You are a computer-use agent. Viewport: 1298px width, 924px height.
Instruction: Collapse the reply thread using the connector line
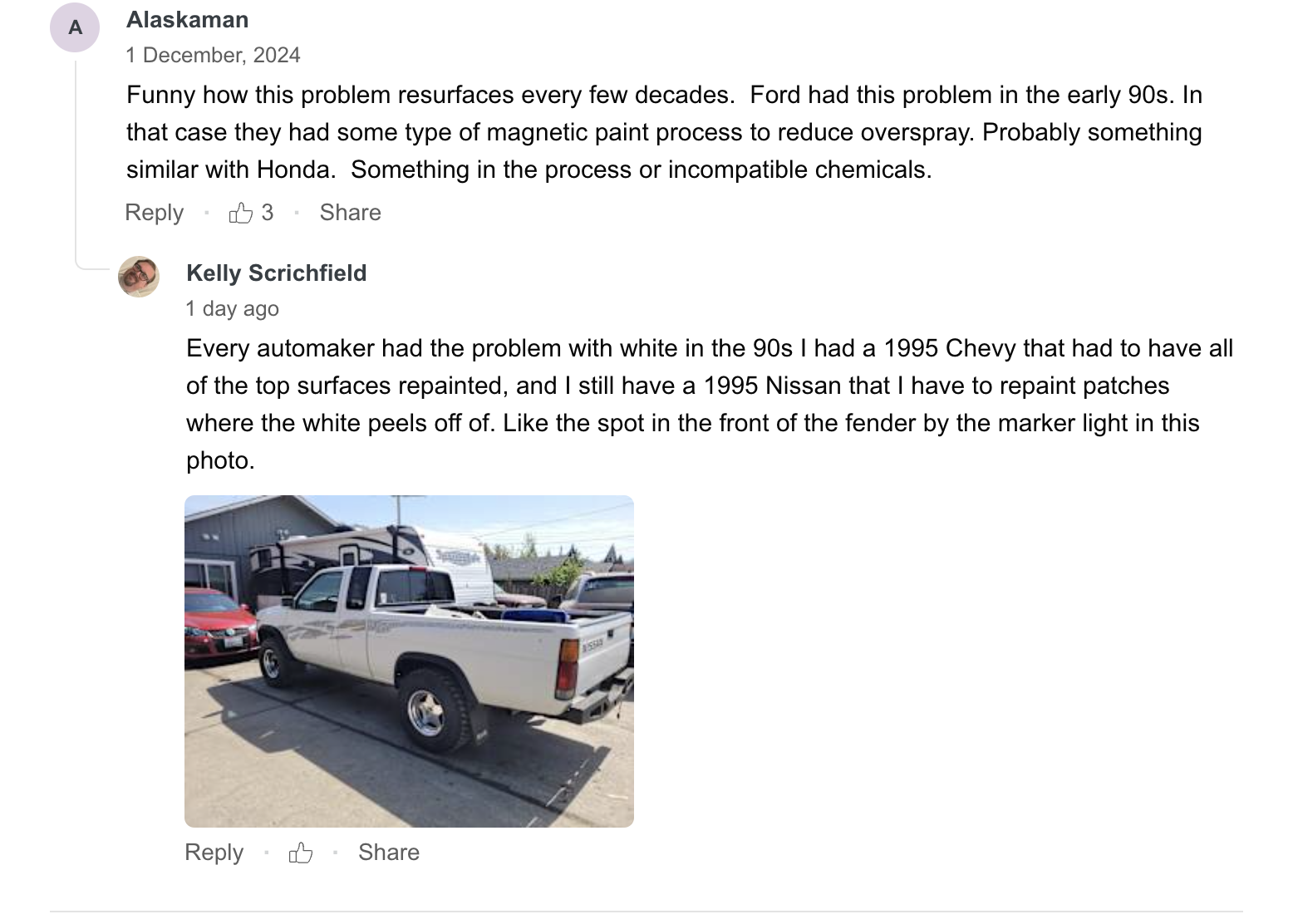76,162
